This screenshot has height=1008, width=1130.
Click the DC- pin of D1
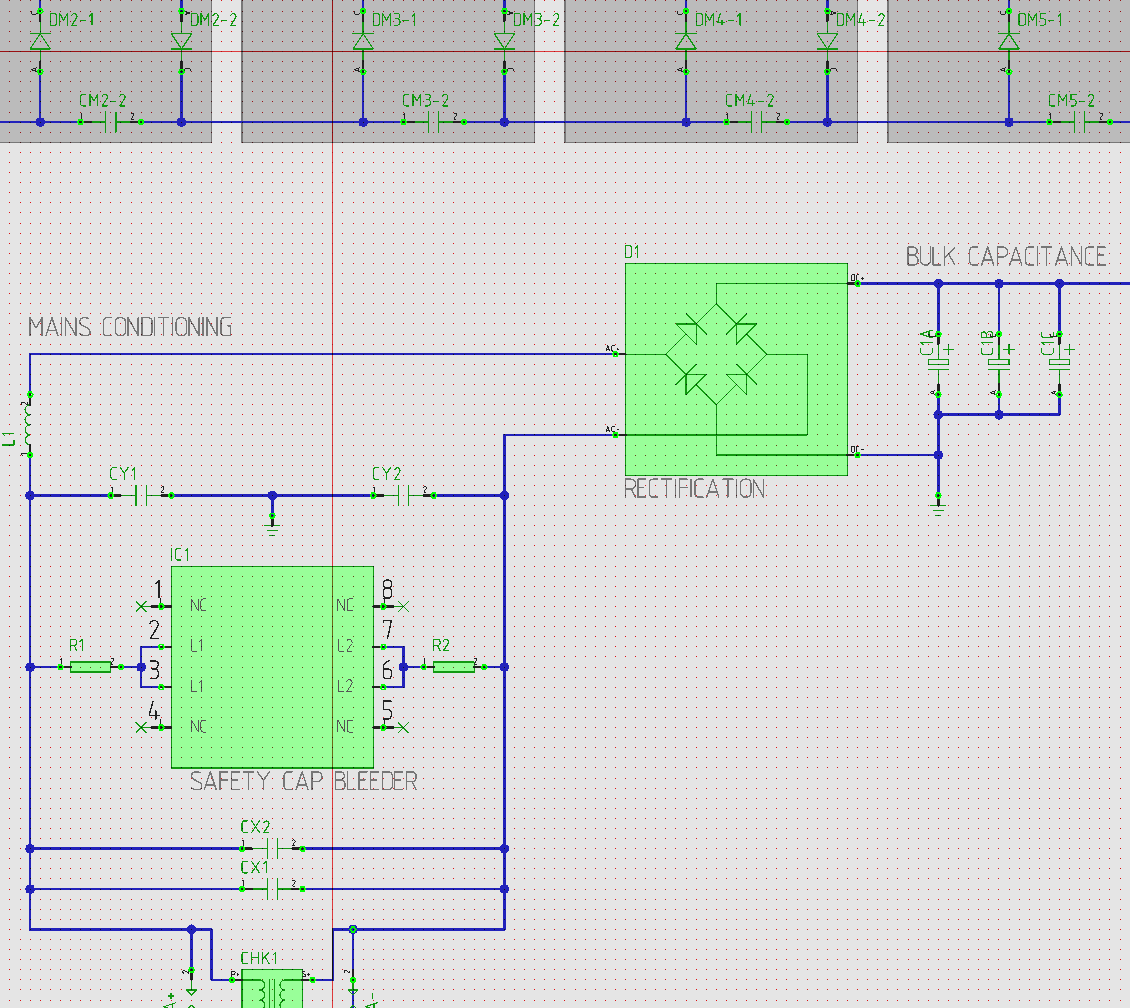click(857, 455)
